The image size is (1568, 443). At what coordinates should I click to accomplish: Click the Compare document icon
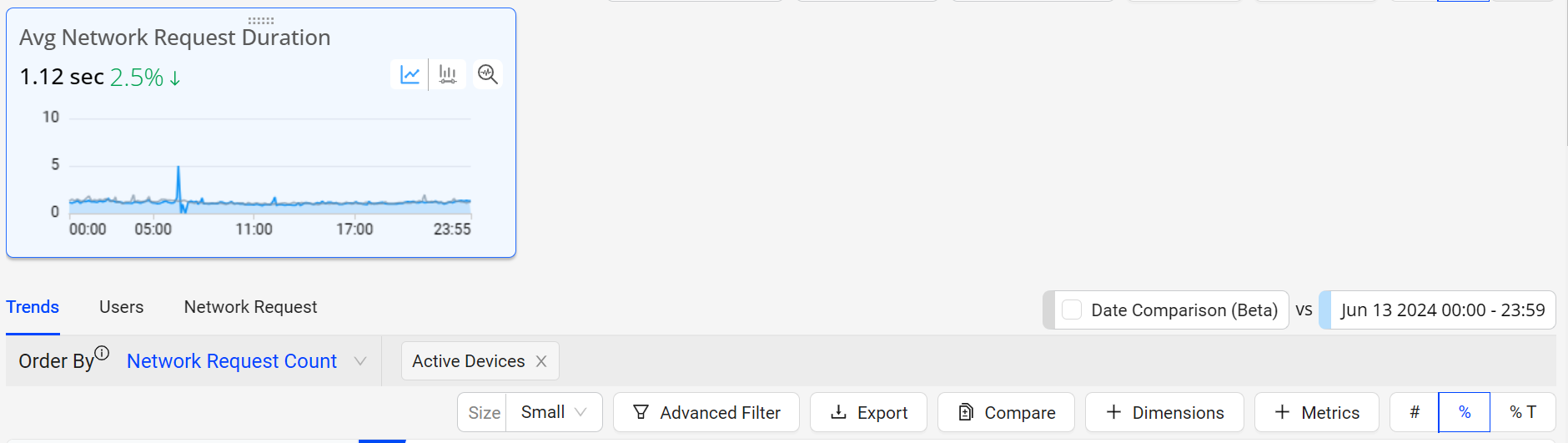[966, 412]
